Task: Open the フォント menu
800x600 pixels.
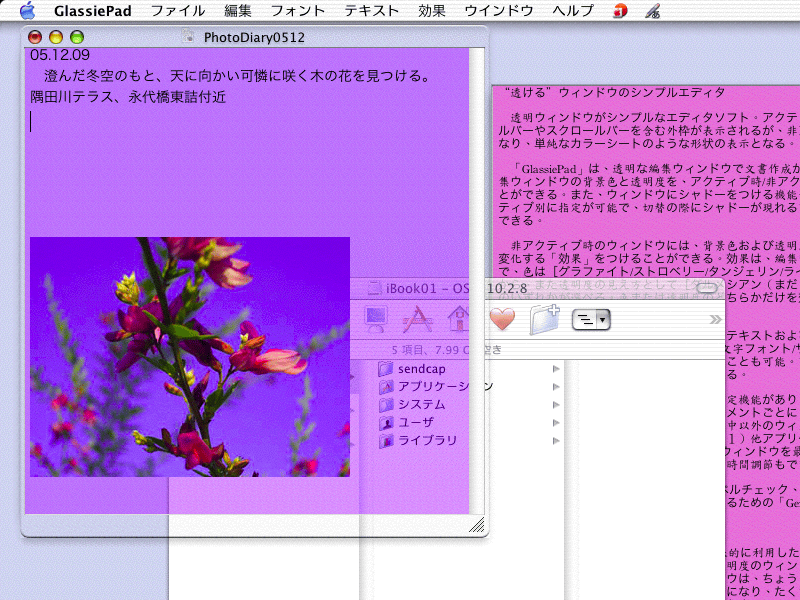Action: coord(297,11)
